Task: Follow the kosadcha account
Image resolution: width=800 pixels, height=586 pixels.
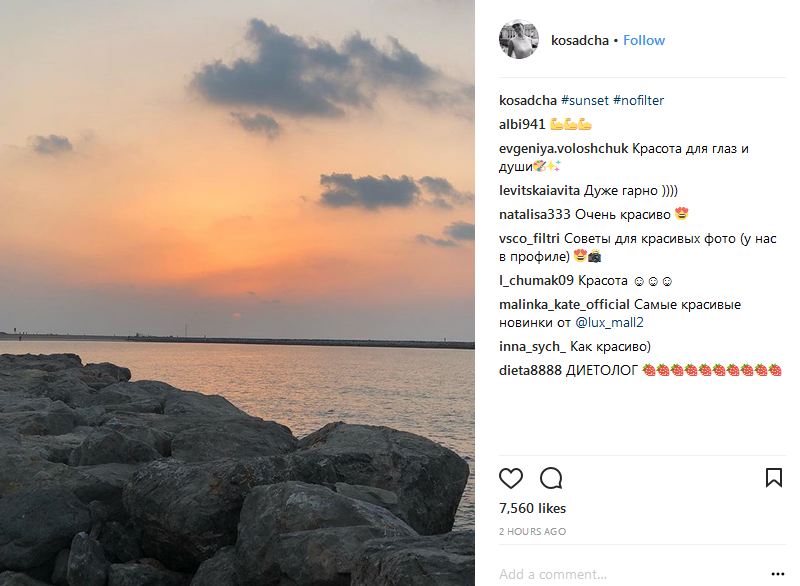Action: pos(644,40)
